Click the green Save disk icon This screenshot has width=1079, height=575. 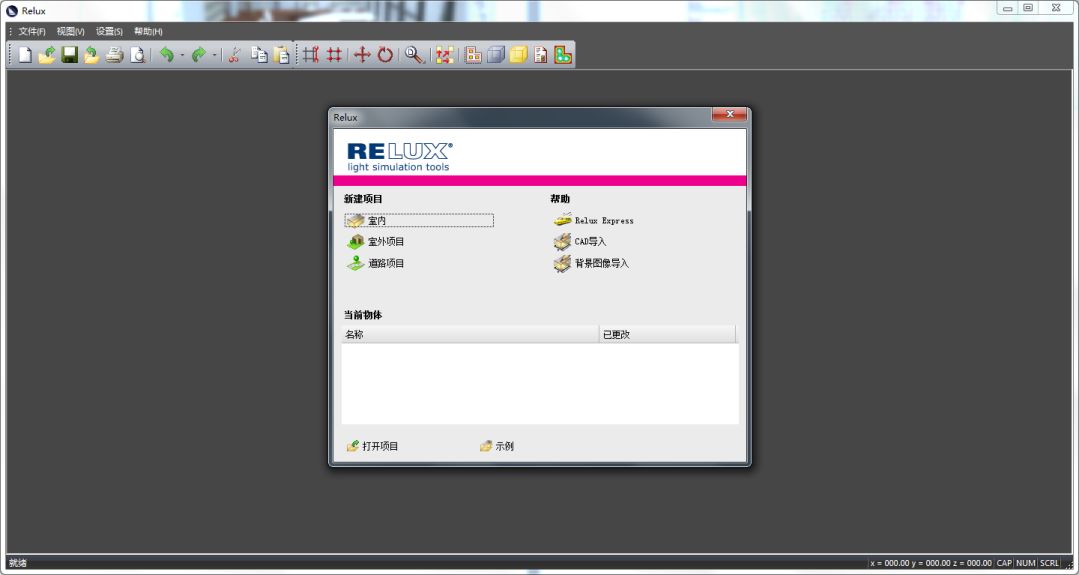click(x=70, y=55)
